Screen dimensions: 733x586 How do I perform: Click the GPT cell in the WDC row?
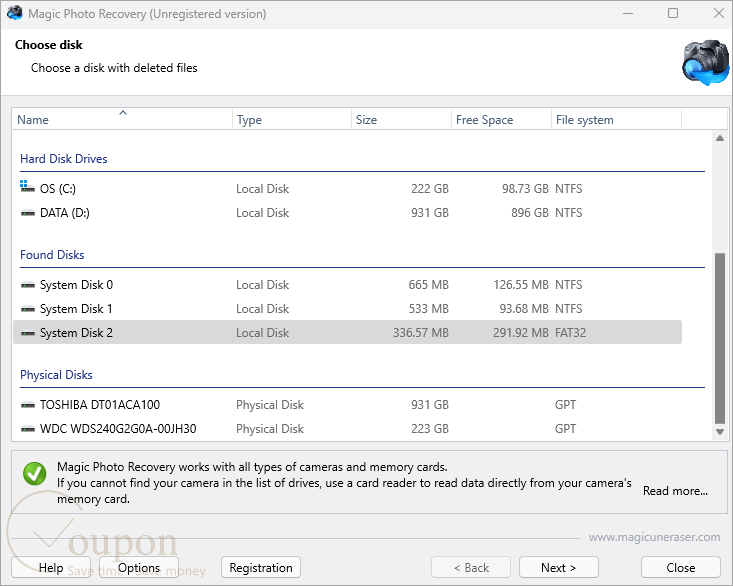point(565,429)
